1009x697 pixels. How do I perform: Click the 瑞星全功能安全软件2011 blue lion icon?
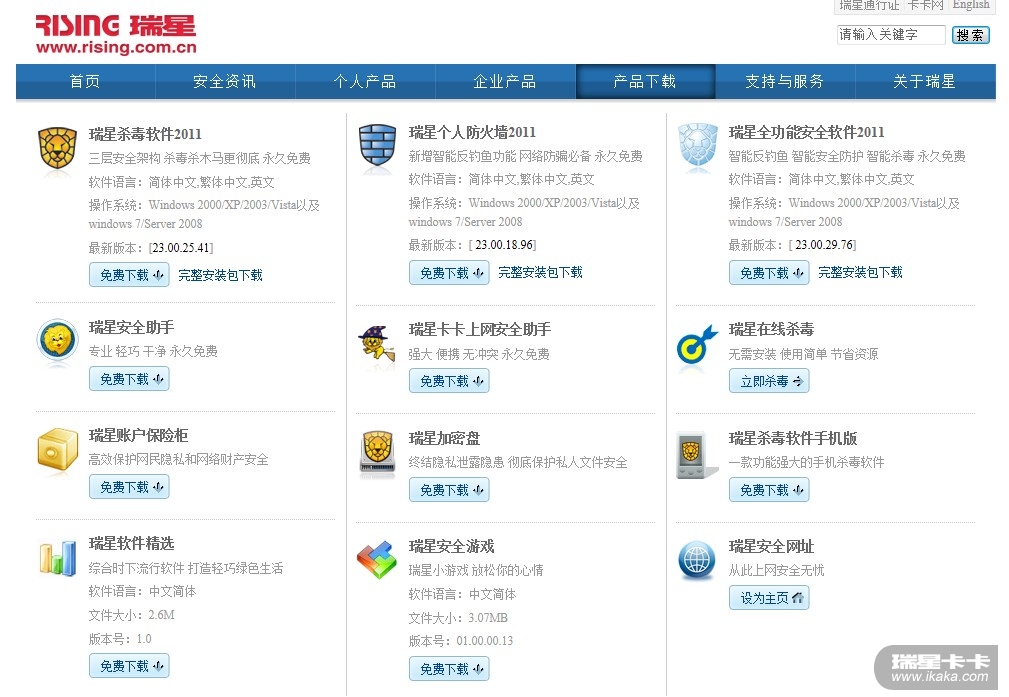pos(697,145)
